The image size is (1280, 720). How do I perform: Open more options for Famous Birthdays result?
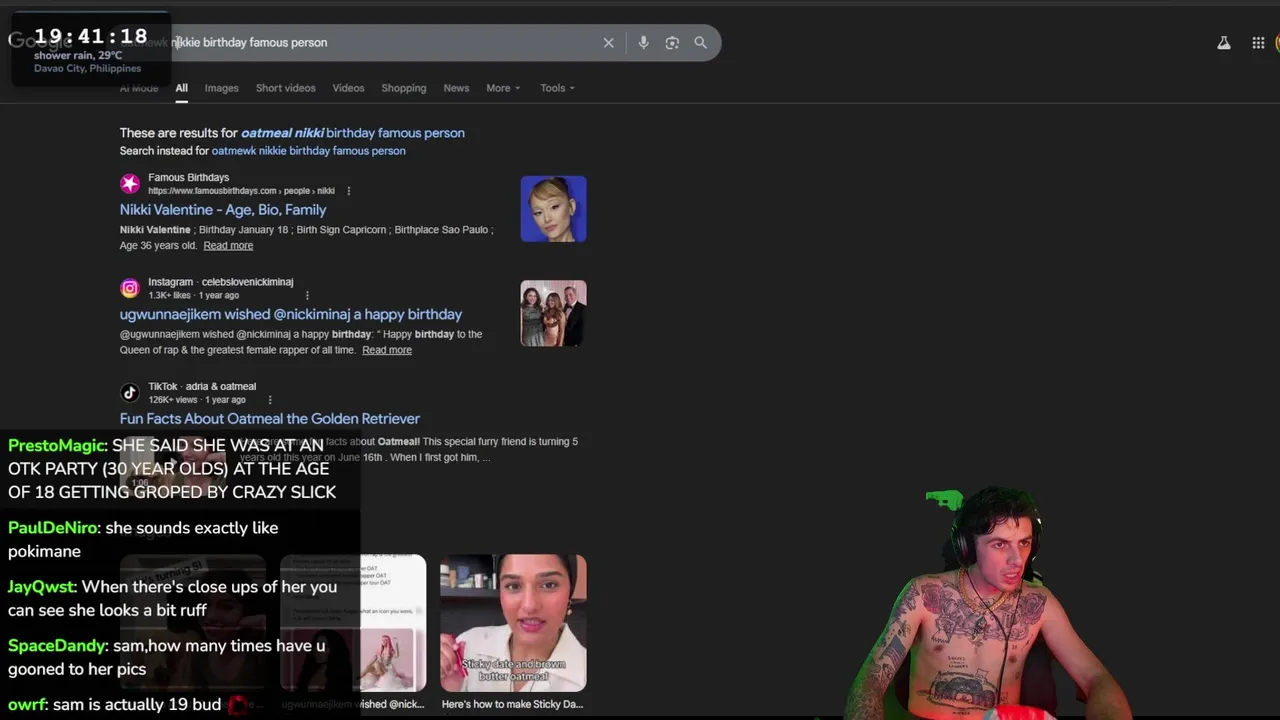click(x=348, y=191)
